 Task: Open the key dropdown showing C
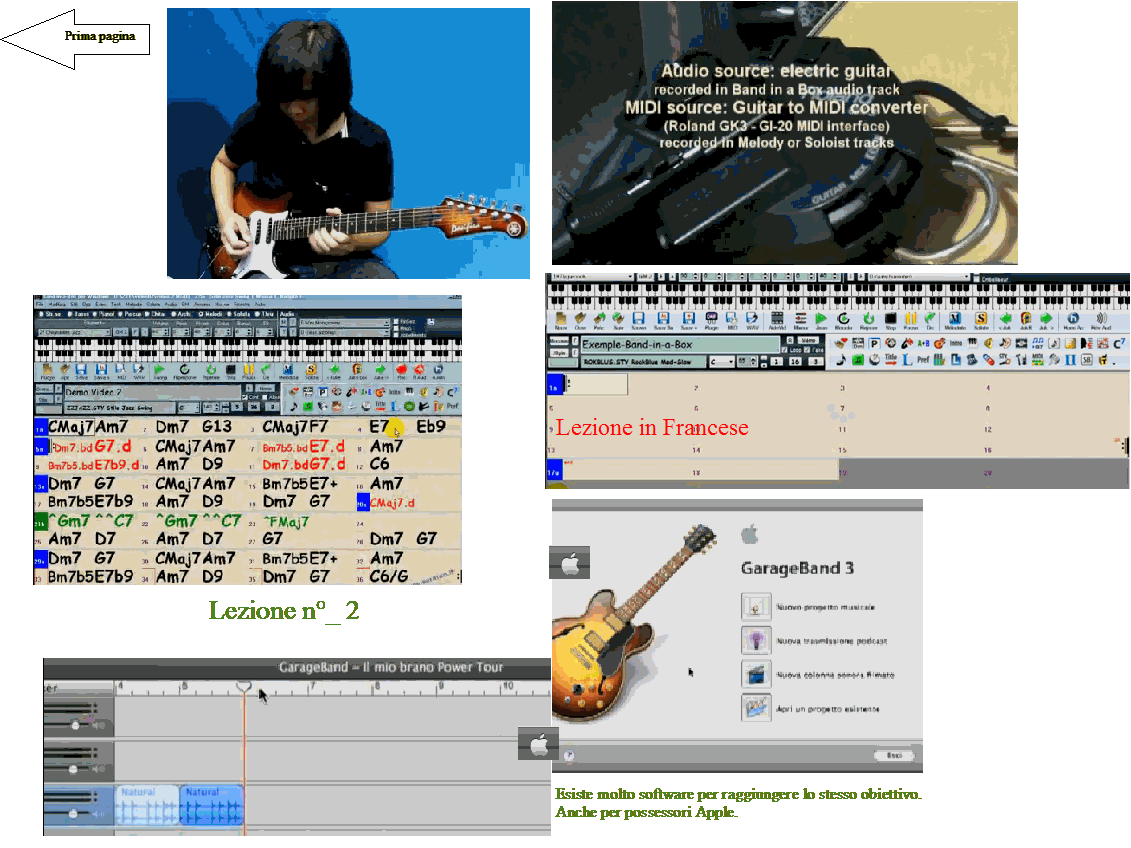(x=722, y=361)
